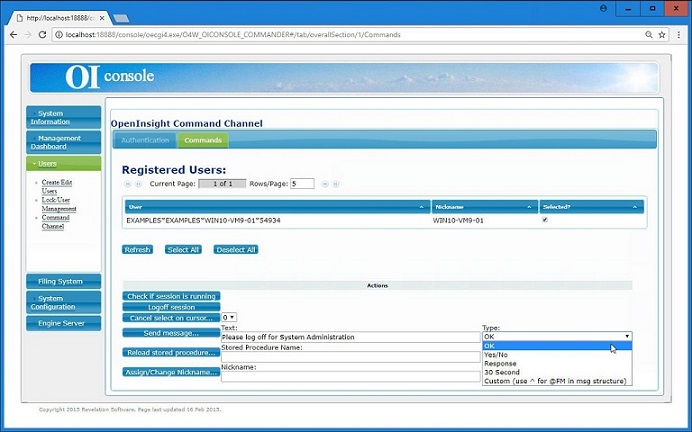Switch to the Authentication tab

point(145,140)
